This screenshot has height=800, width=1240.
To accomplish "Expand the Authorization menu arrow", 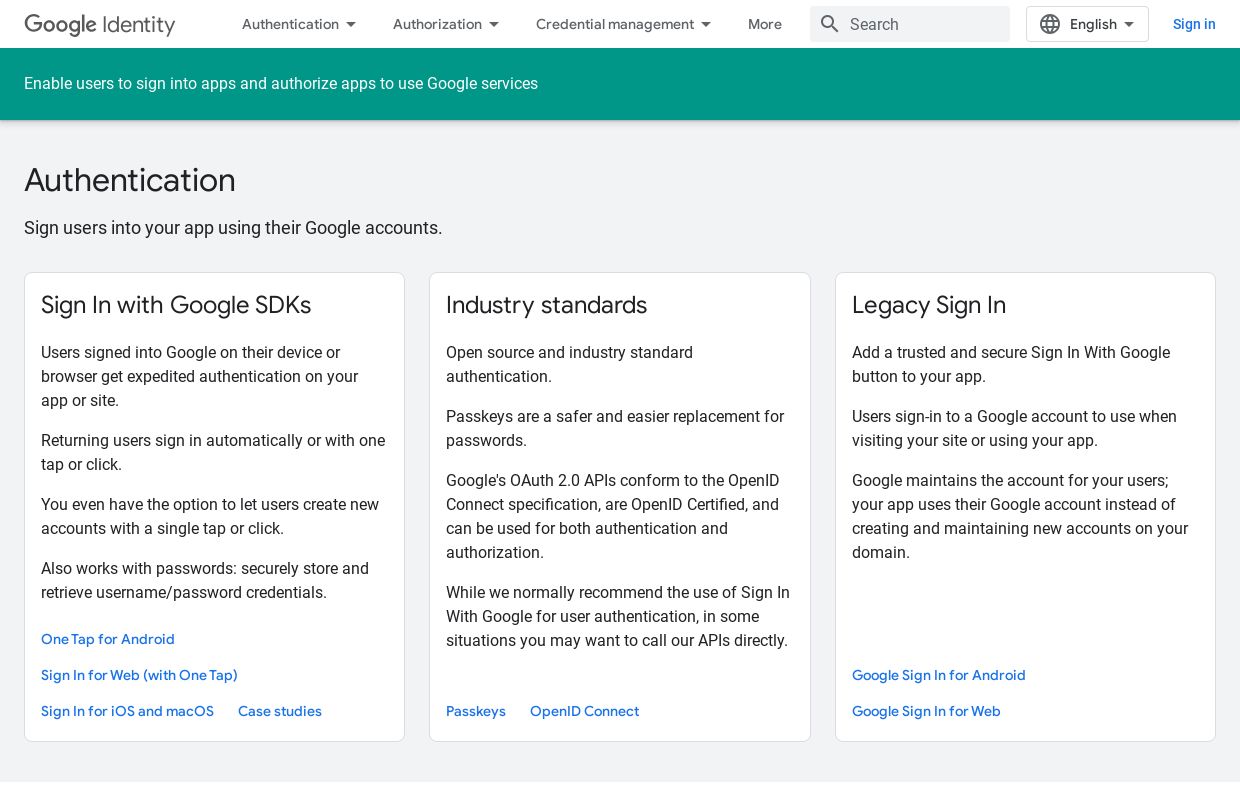I will [494, 24].
